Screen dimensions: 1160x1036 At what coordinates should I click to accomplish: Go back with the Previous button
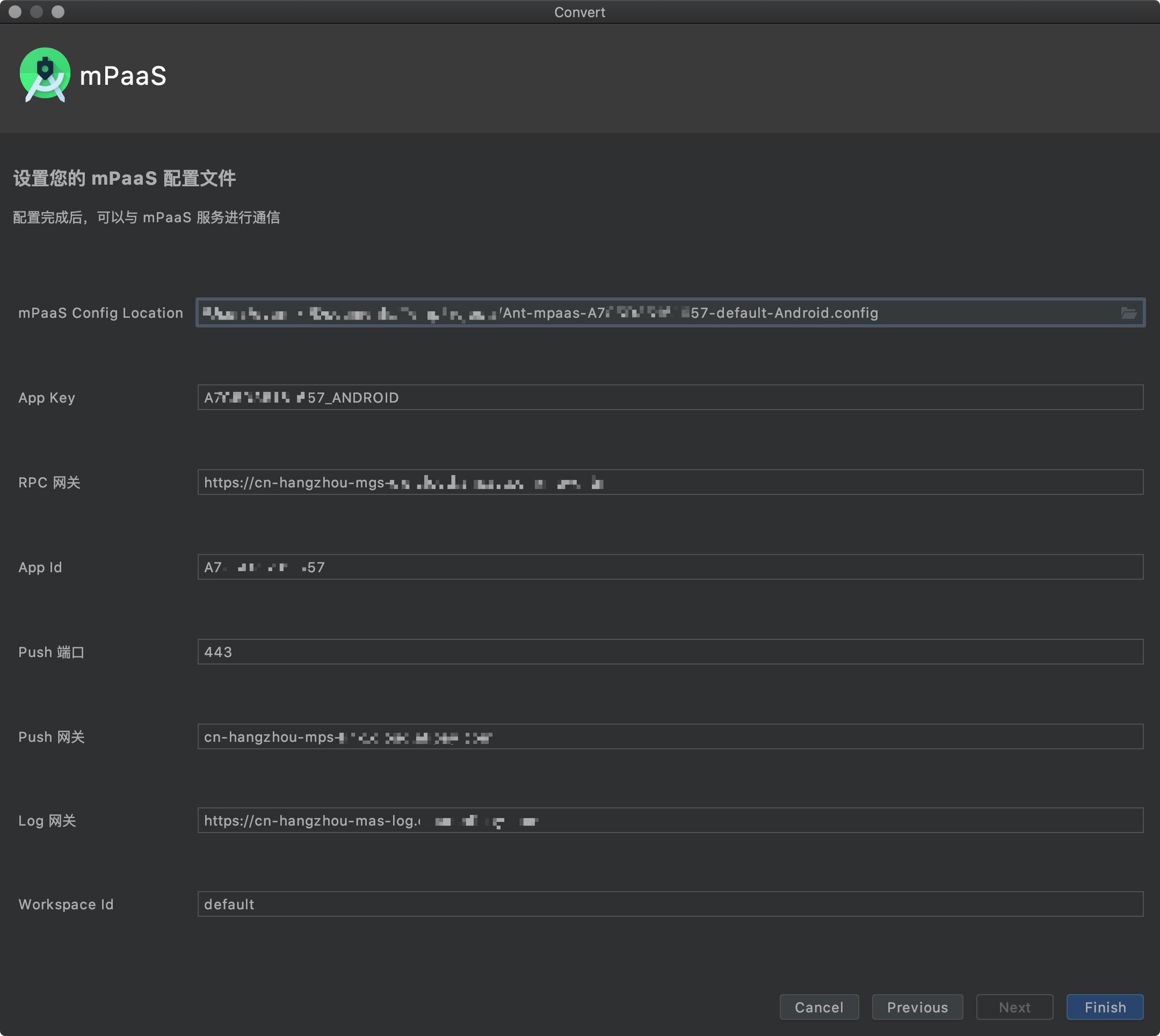tap(917, 1007)
